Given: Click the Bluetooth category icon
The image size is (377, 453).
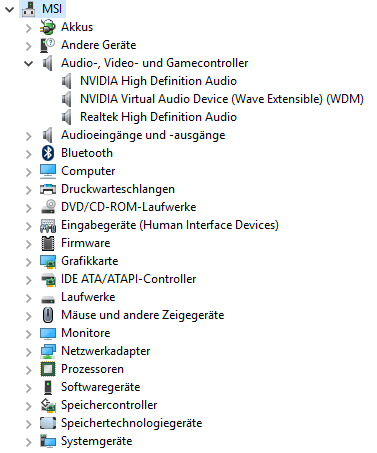Looking at the screenshot, I should (x=48, y=153).
